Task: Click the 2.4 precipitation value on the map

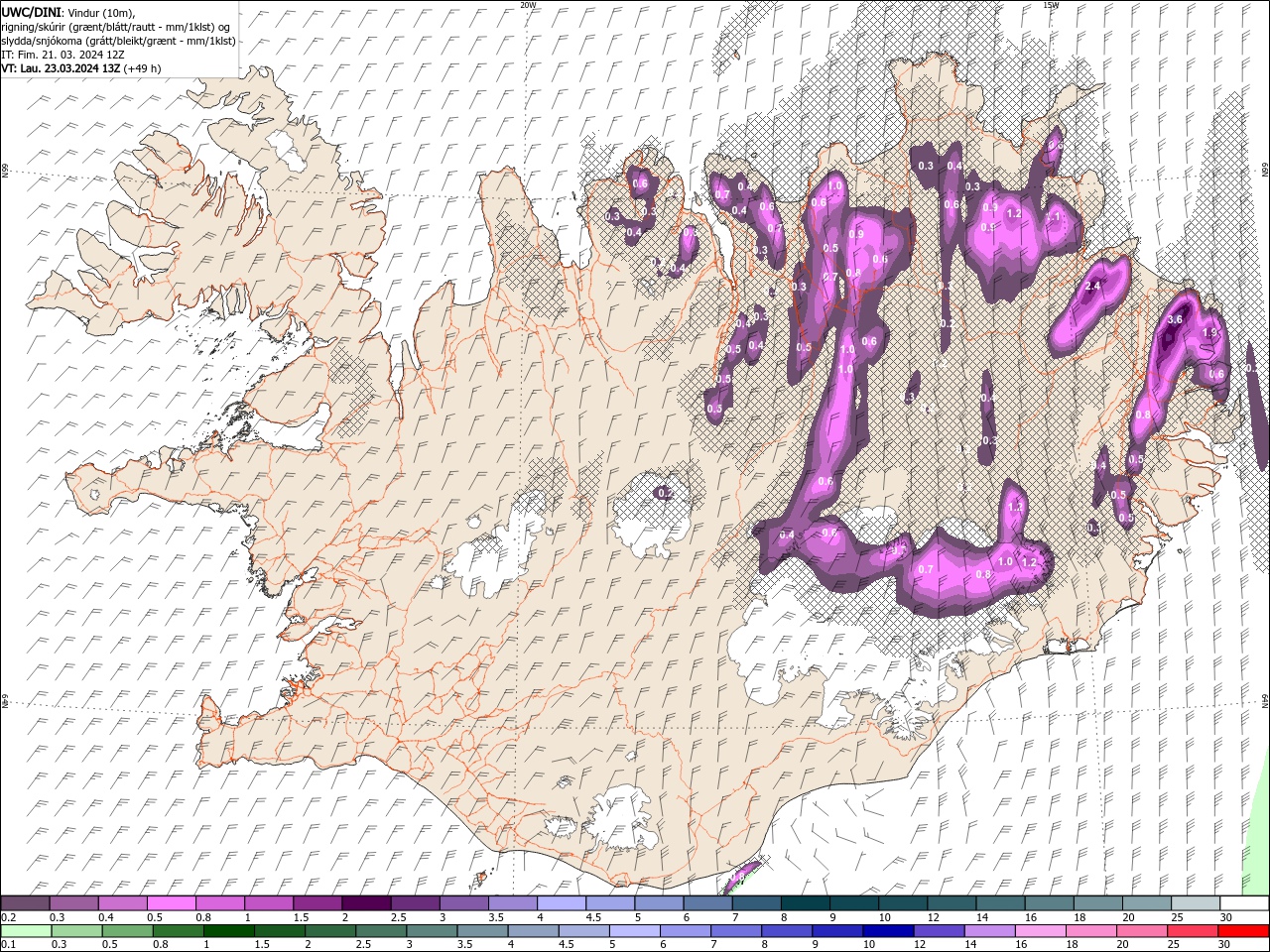Action: (1093, 286)
